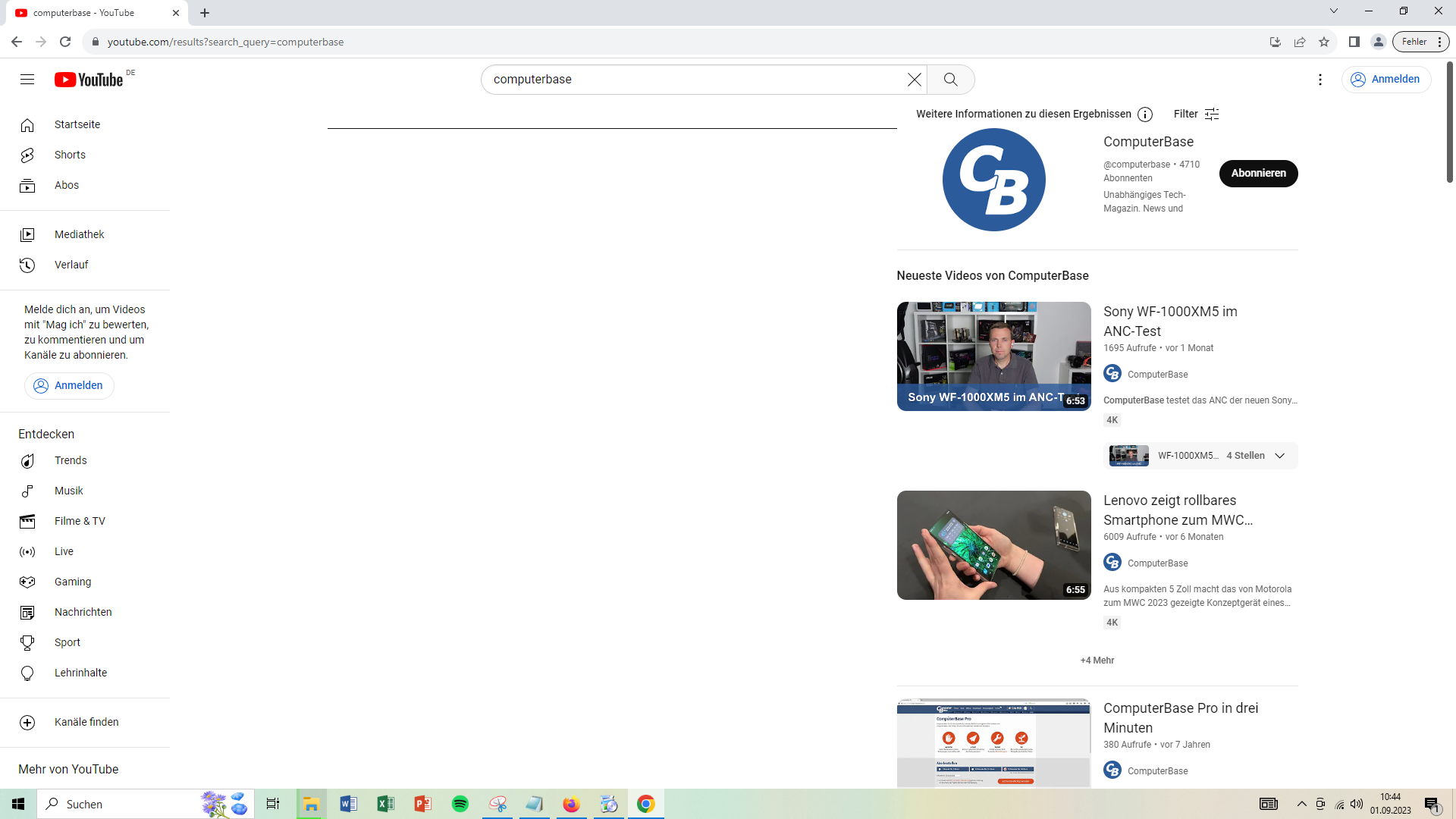Open the YouTube hamburger guide menu

coord(27,80)
